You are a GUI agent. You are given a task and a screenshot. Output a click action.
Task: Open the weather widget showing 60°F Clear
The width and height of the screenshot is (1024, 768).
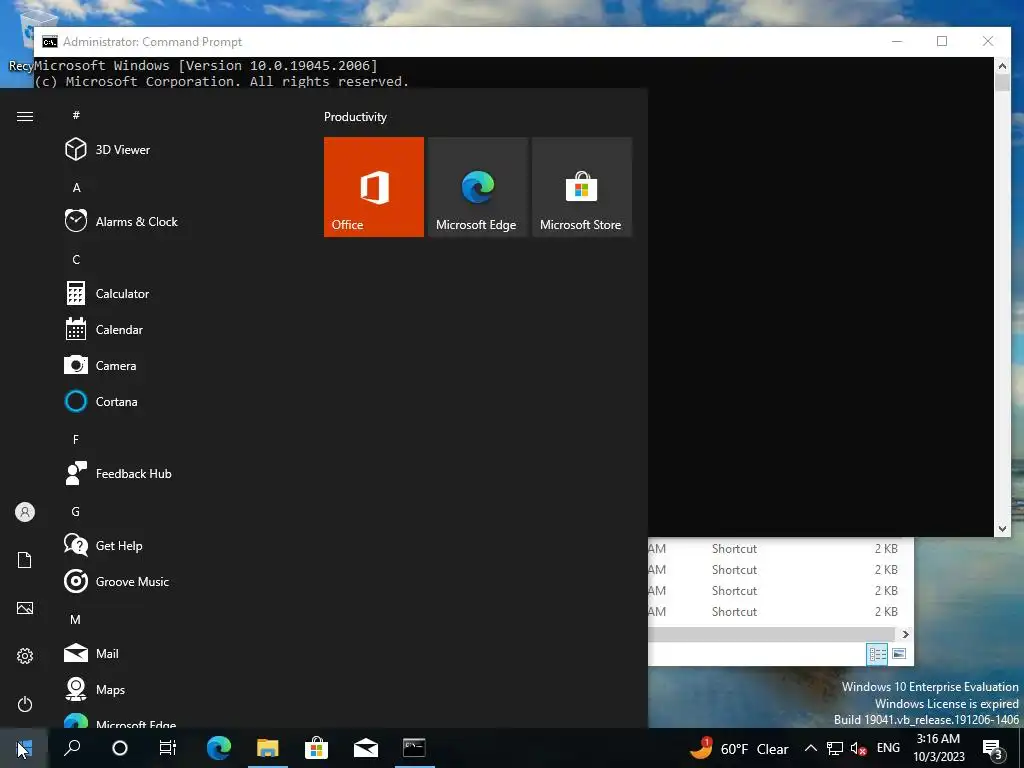point(739,748)
